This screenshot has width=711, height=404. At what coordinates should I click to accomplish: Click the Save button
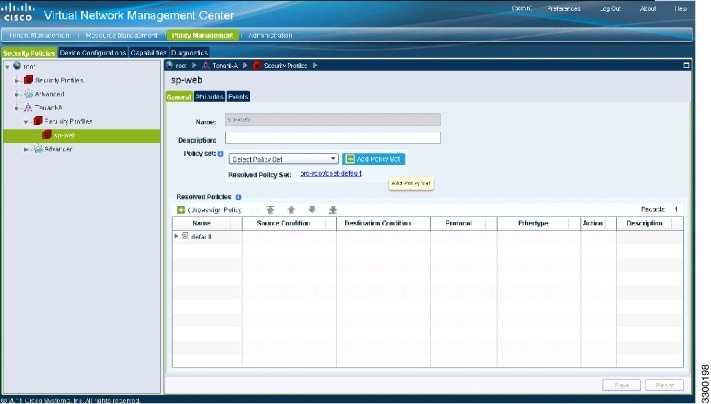click(x=621, y=385)
